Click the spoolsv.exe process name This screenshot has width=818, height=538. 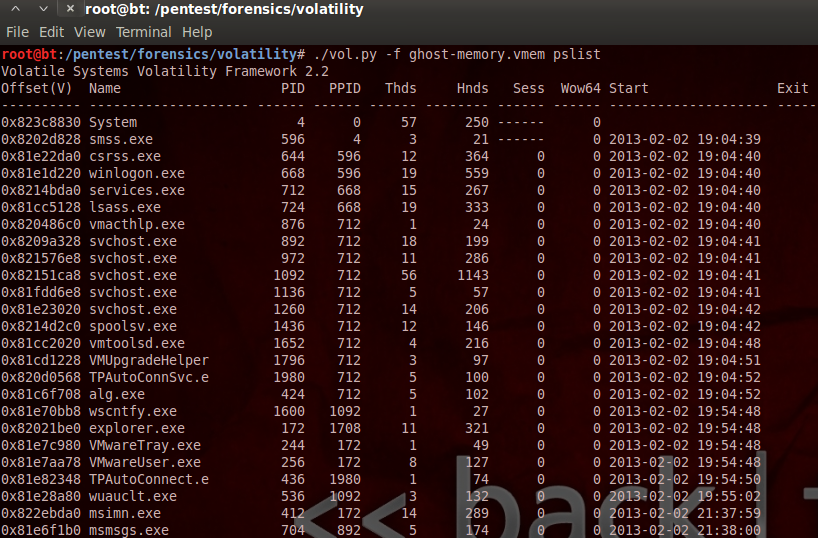pos(133,326)
